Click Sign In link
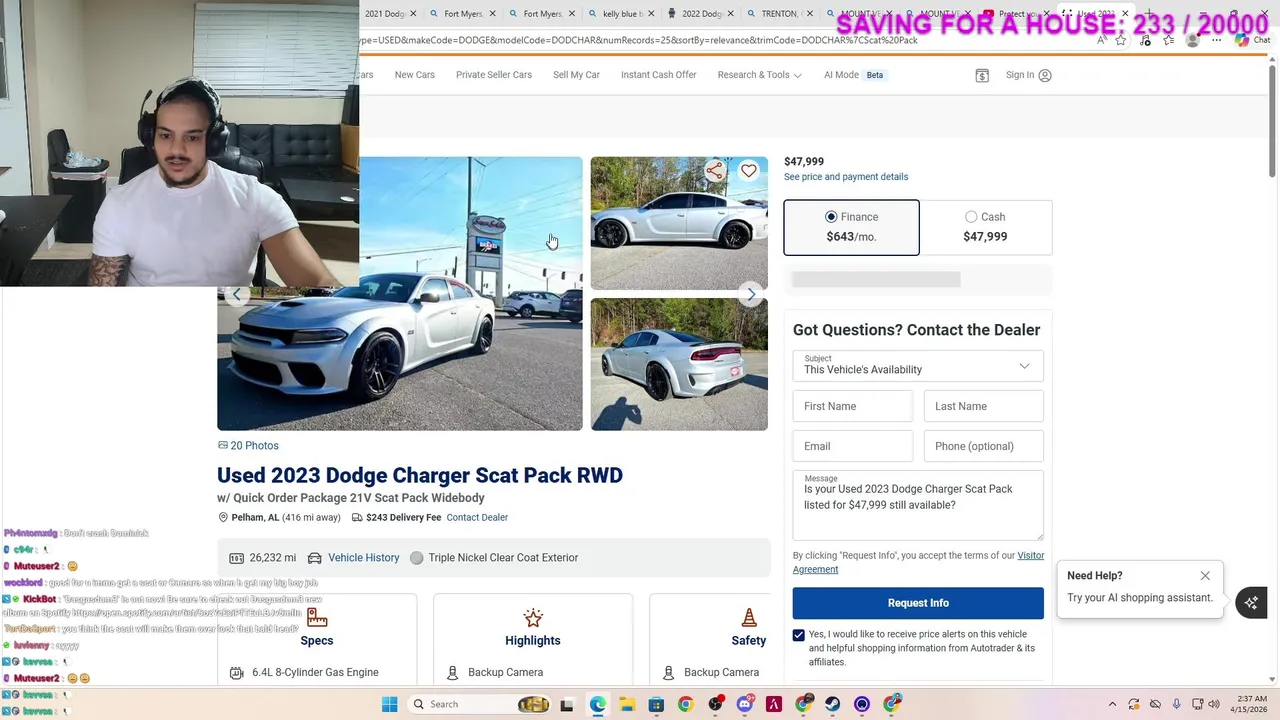Viewport: 1280px width, 720px height. pos(1029,75)
